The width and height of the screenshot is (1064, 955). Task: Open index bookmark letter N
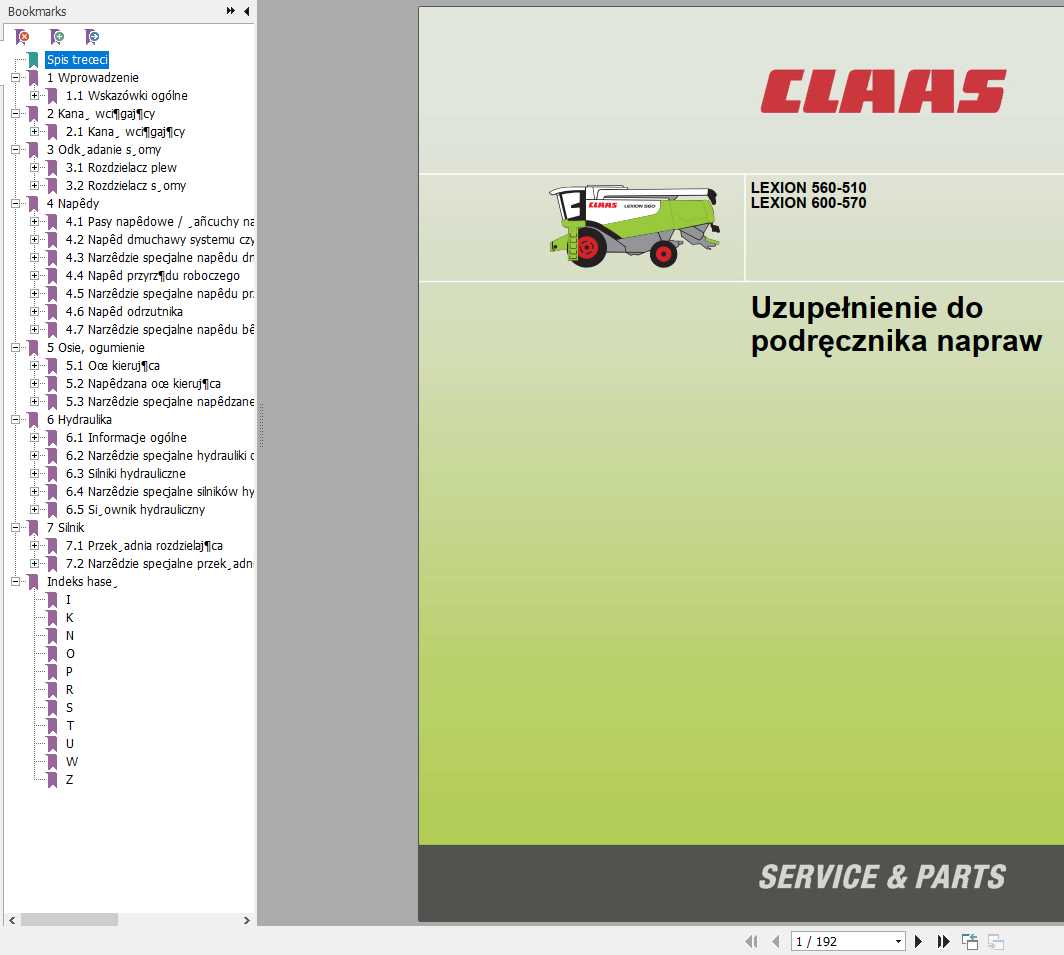coord(69,636)
